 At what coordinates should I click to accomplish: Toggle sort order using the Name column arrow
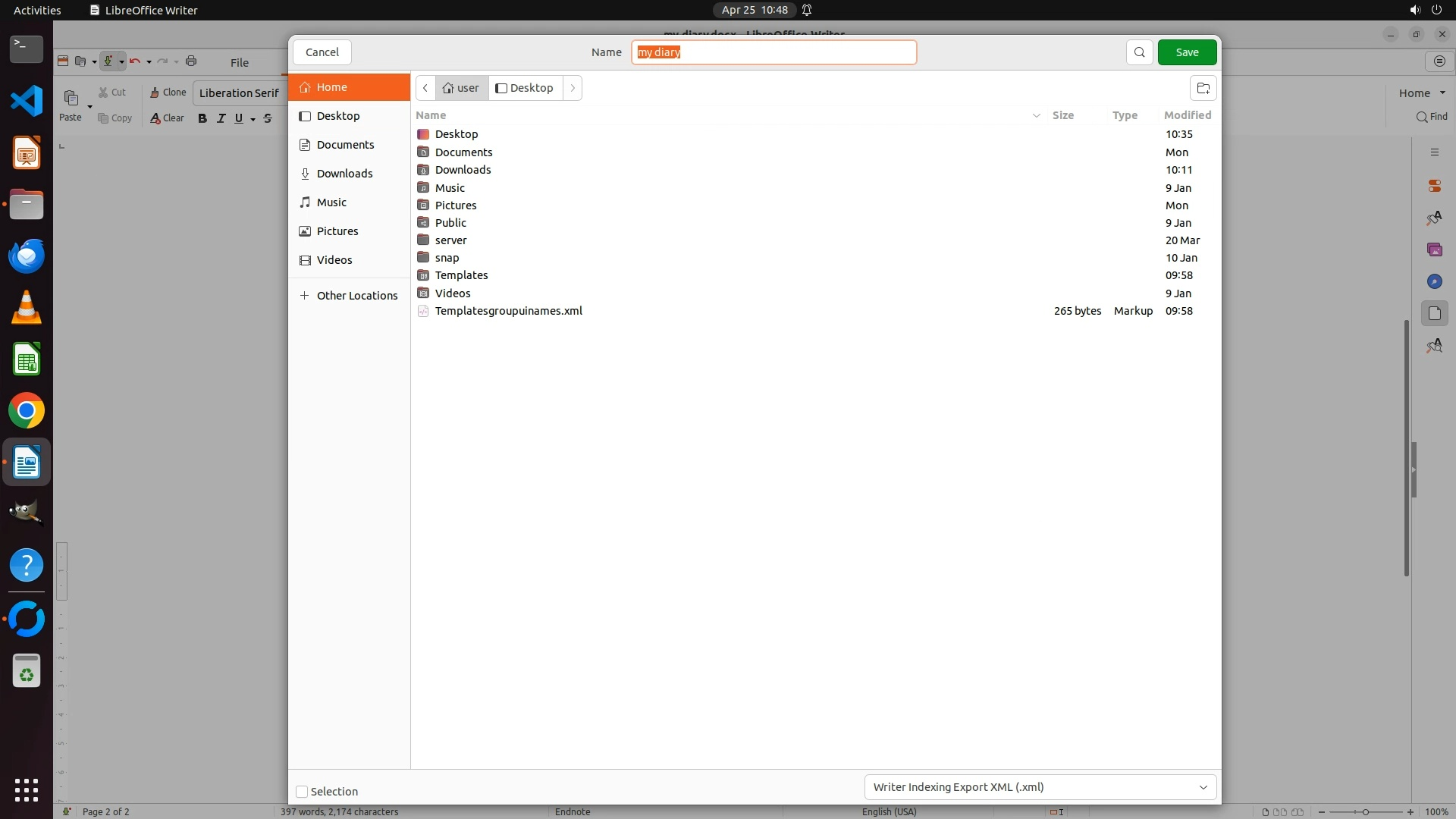click(x=1036, y=115)
